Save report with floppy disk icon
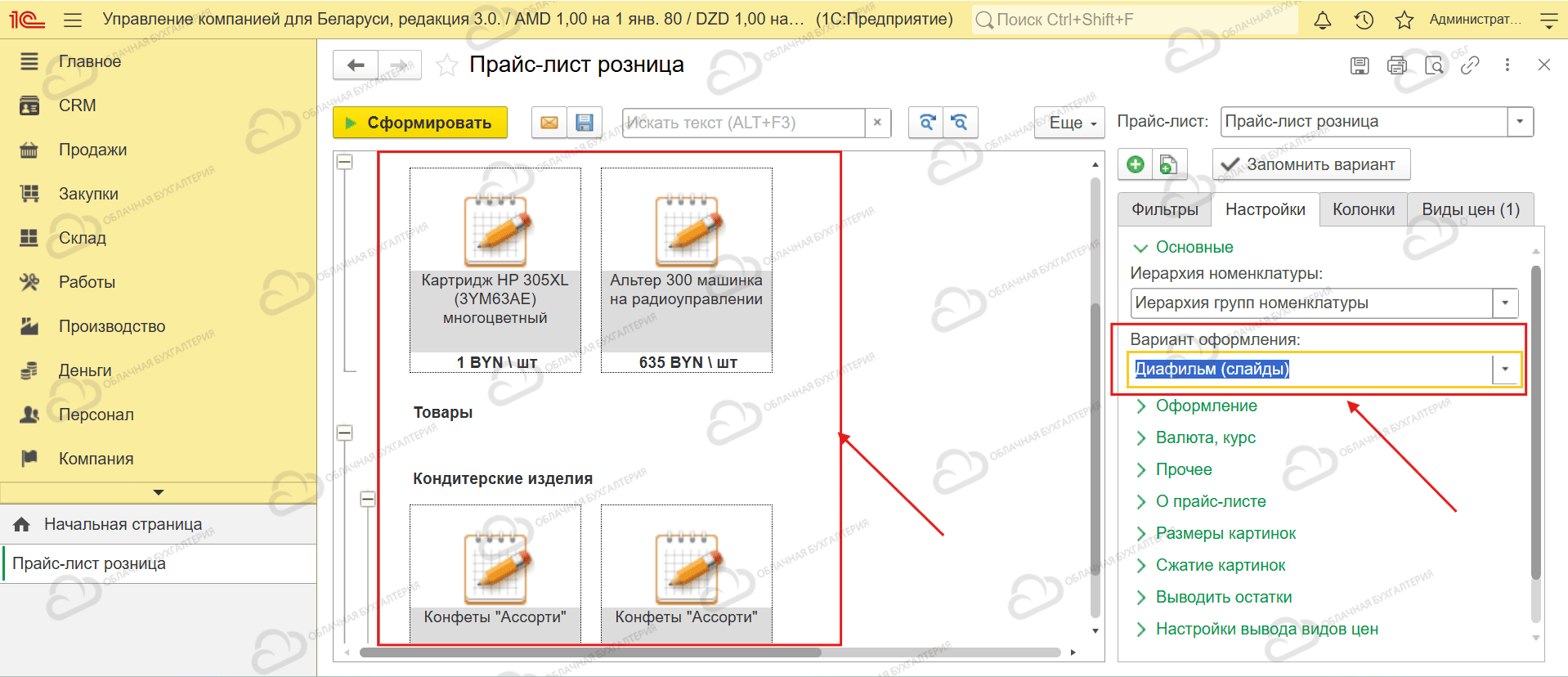Viewport: 1568px width, 677px height. coord(585,123)
